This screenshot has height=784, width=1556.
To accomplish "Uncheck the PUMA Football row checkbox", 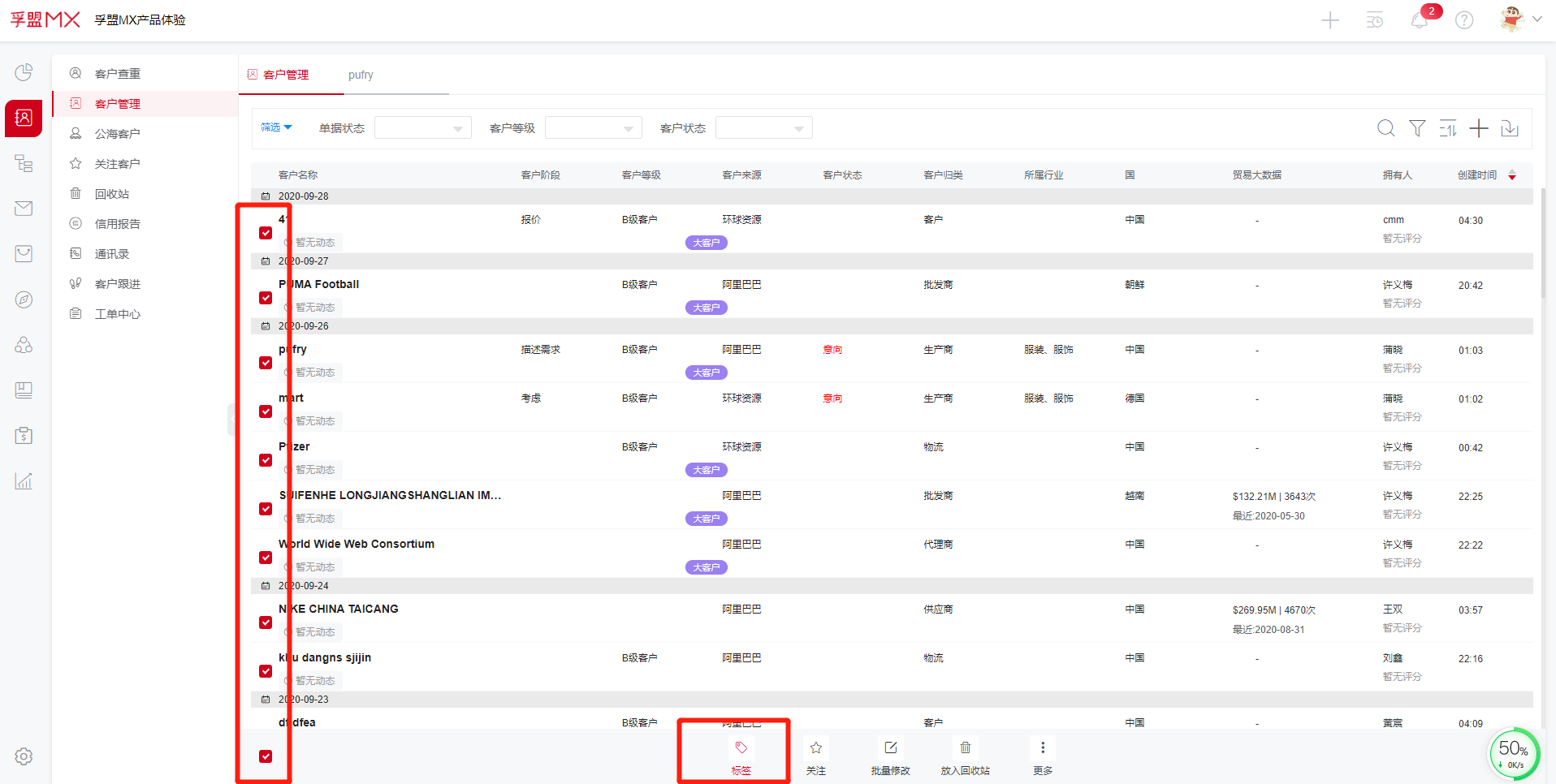I will coord(266,298).
